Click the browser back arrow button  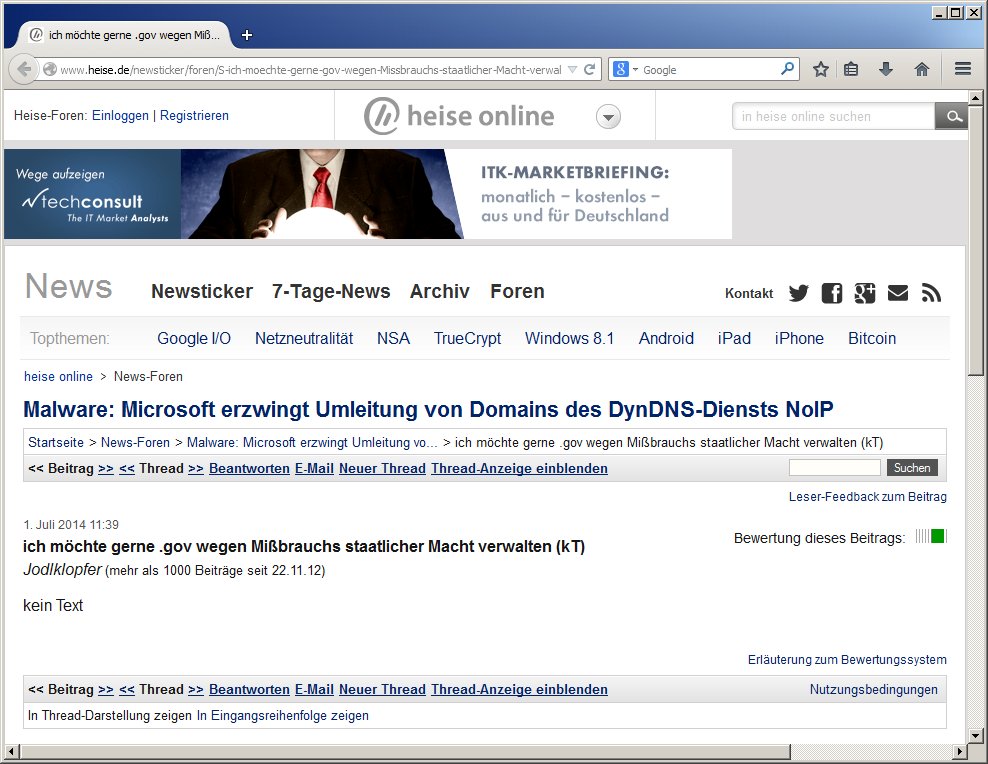tap(24, 69)
